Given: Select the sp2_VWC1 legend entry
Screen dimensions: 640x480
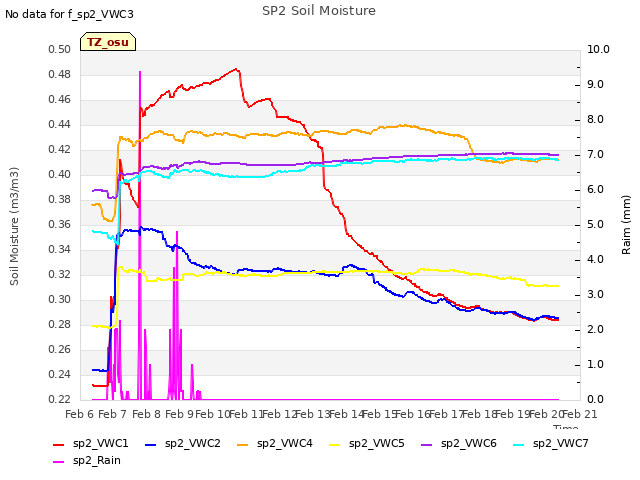Looking at the screenshot, I should tap(91, 443).
